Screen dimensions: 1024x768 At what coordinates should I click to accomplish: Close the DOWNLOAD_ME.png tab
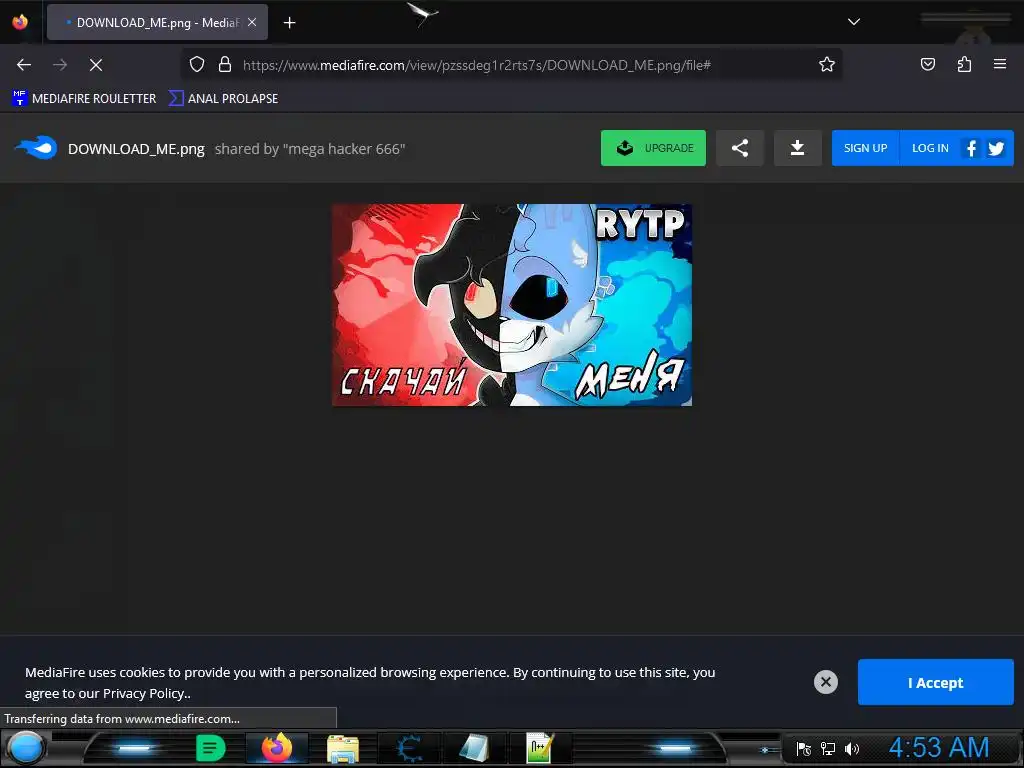(252, 22)
